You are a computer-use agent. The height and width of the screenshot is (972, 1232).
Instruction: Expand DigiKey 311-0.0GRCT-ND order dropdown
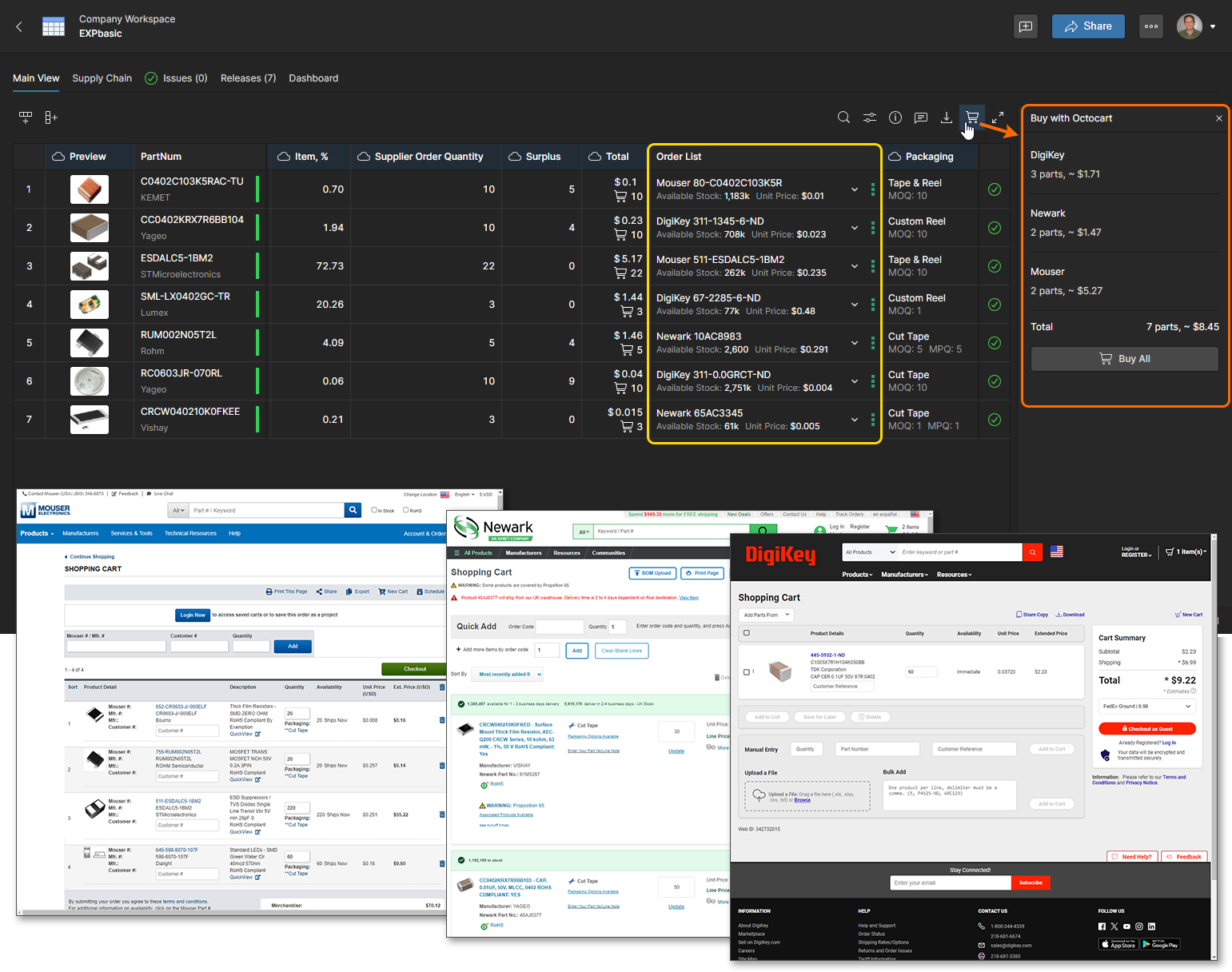(855, 381)
